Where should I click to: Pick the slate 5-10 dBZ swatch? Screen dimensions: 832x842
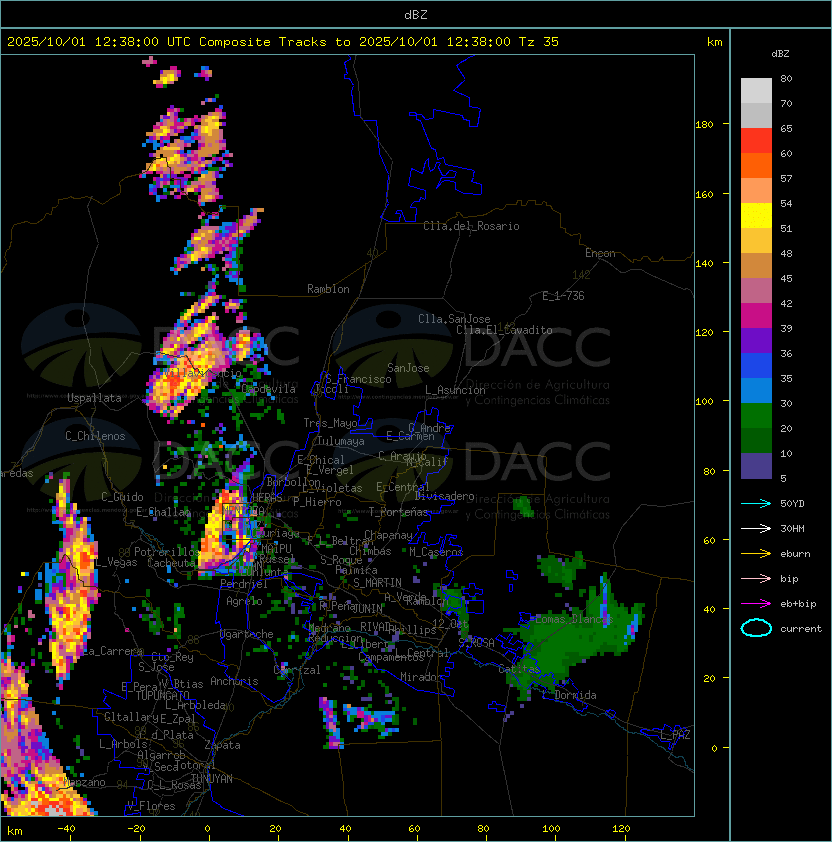click(756, 466)
